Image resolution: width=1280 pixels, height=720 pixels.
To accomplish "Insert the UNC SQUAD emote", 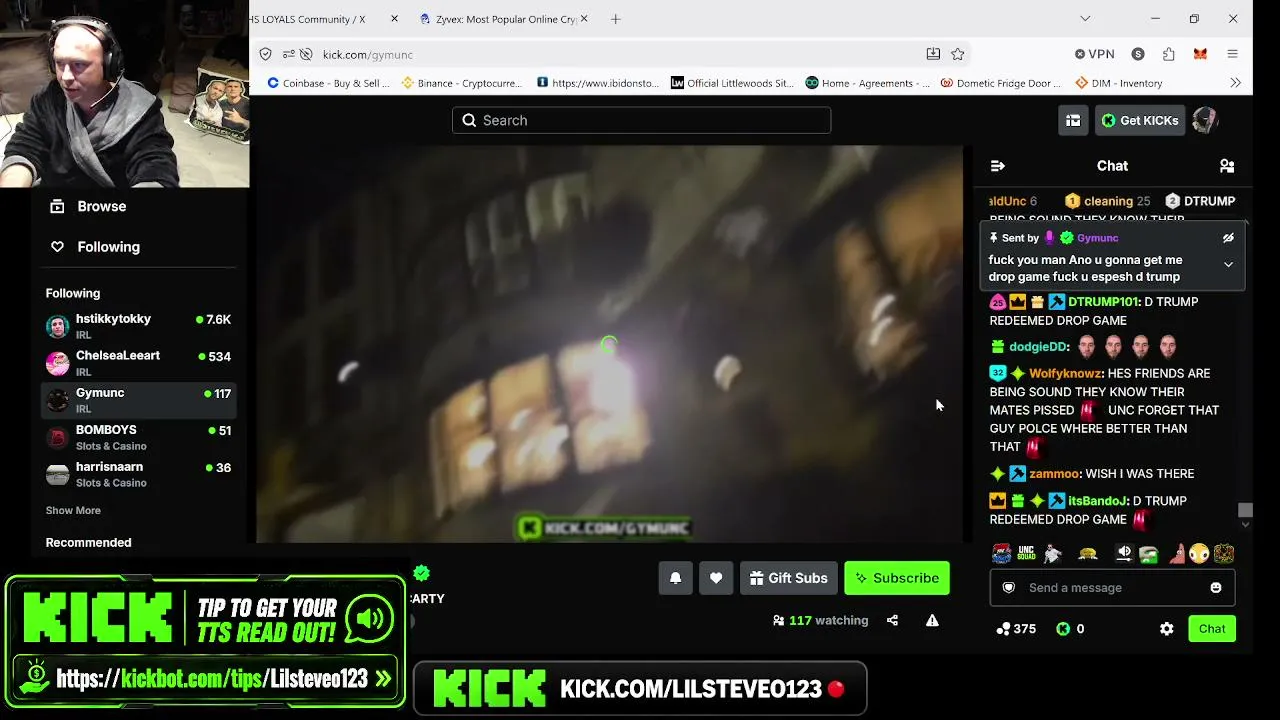I will [x=1026, y=553].
